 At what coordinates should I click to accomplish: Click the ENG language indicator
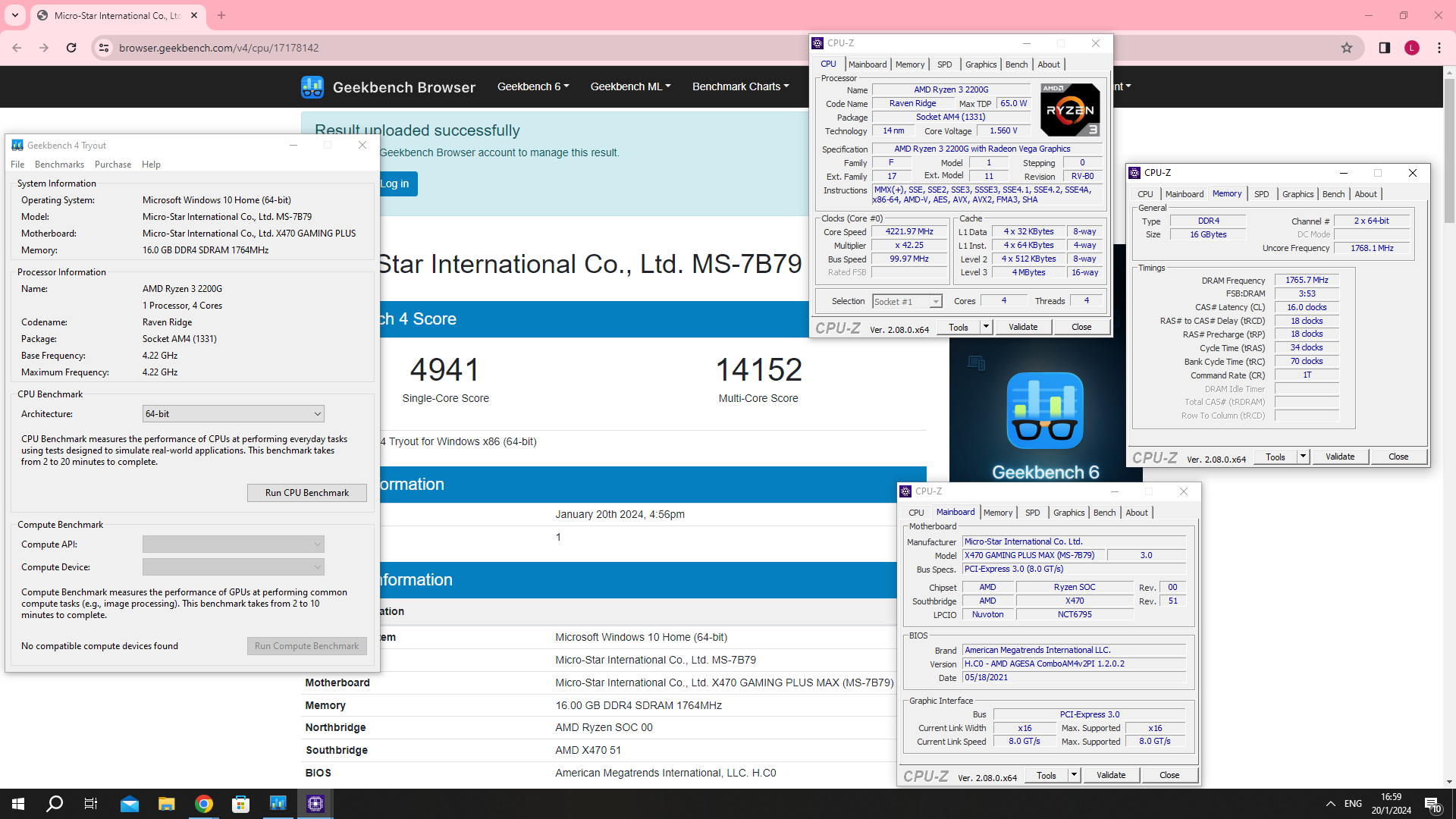tap(1353, 804)
